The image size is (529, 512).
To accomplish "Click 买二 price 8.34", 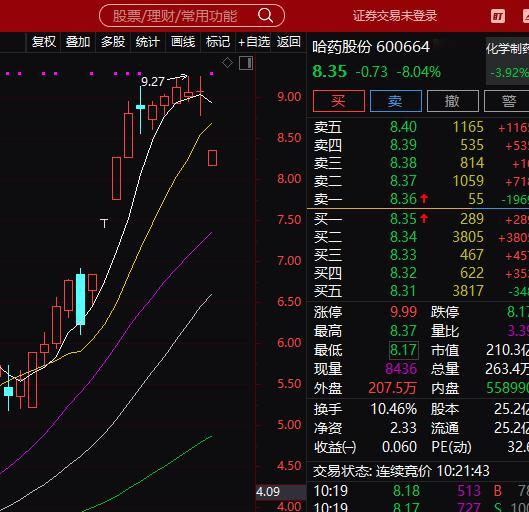I will coord(403,237).
